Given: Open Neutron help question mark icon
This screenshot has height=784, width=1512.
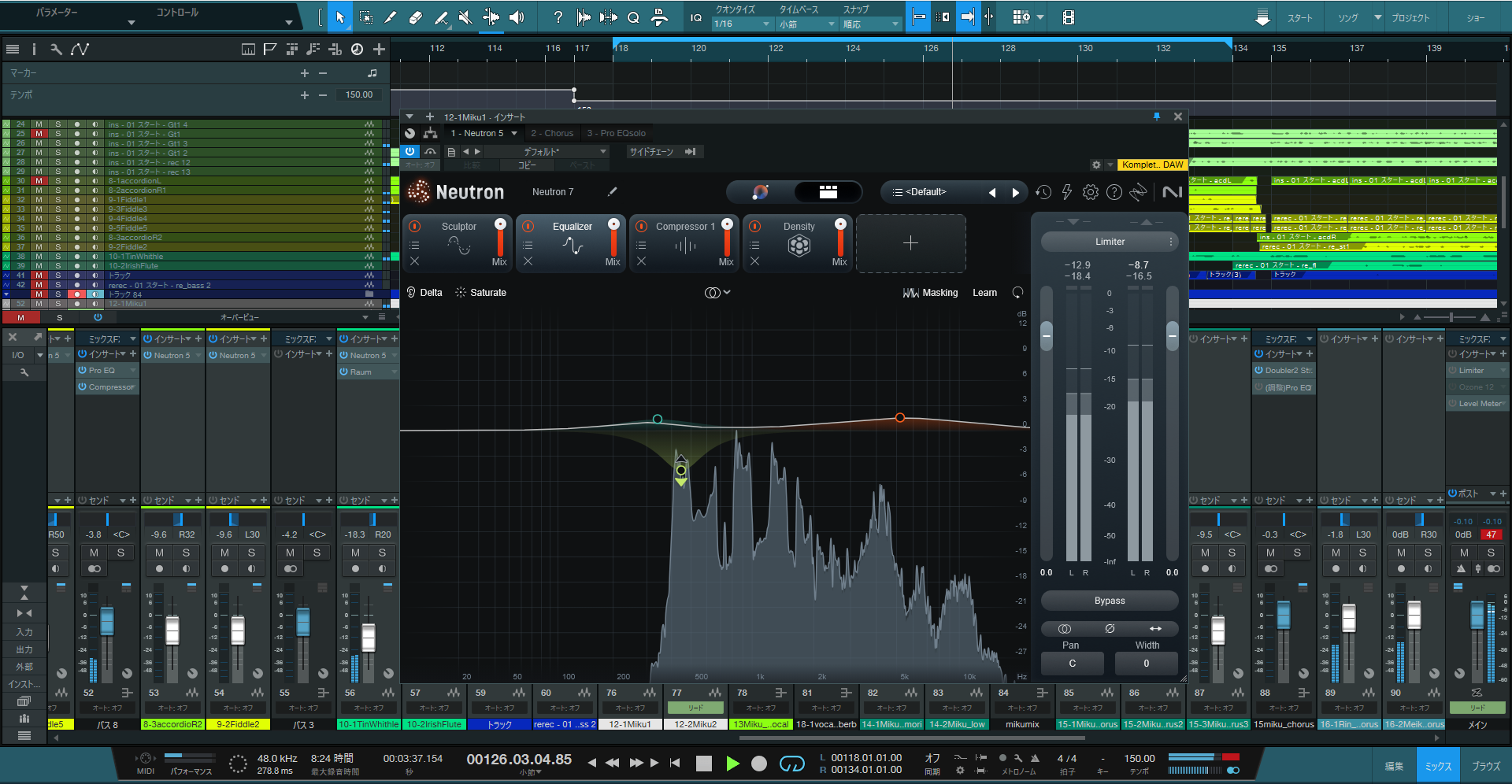Looking at the screenshot, I should [1114, 192].
